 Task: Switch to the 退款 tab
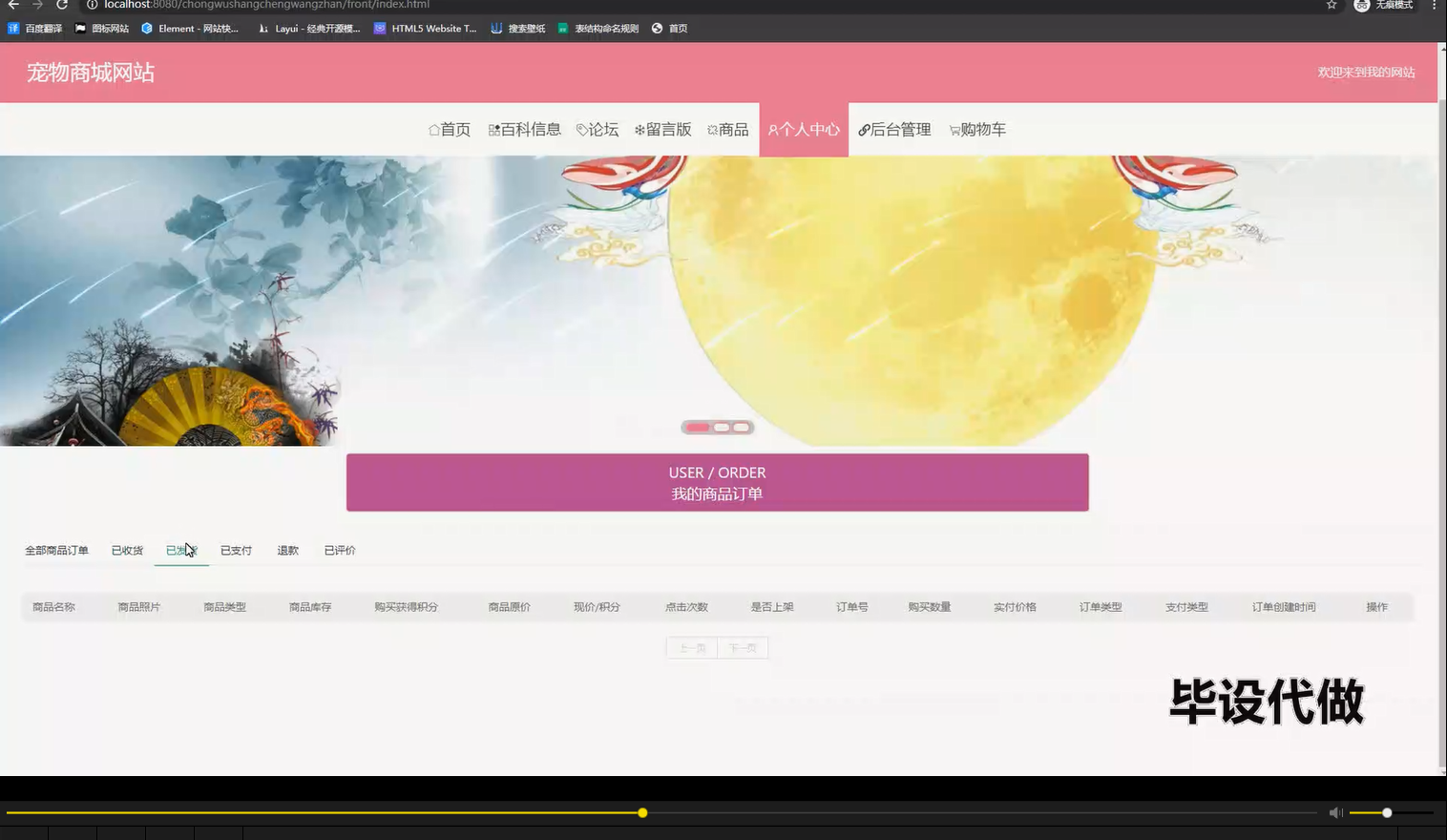288,551
